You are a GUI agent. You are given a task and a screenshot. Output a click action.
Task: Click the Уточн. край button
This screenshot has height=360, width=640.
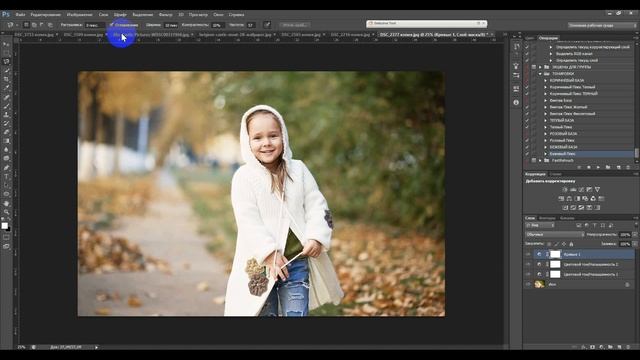tap(295, 25)
